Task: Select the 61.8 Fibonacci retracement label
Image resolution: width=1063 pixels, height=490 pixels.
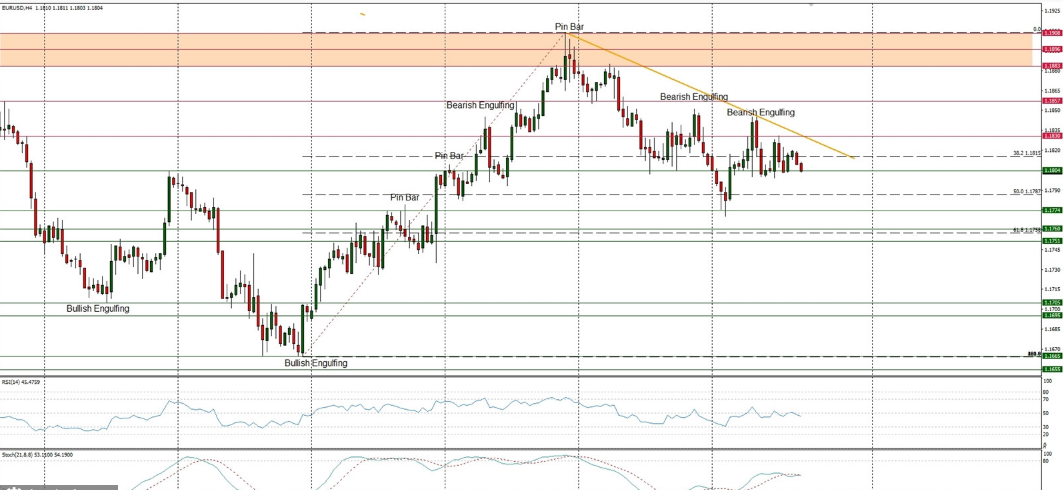Action: pos(1026,230)
